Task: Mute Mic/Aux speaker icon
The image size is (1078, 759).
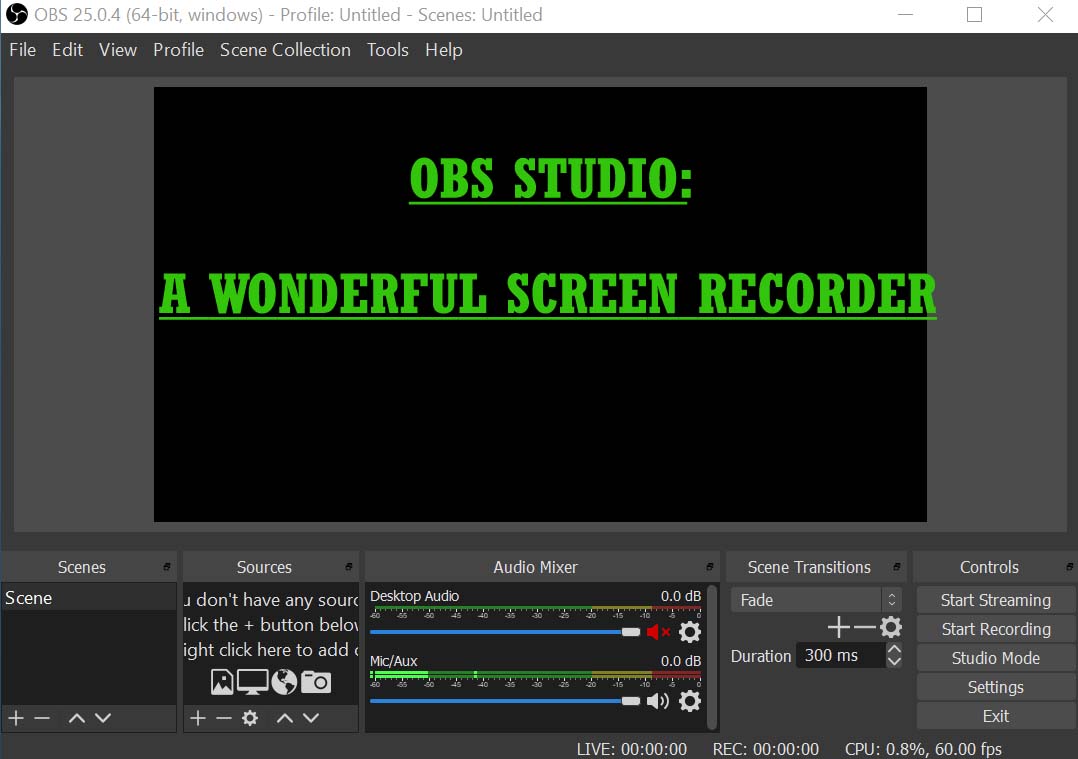Action: click(x=658, y=701)
